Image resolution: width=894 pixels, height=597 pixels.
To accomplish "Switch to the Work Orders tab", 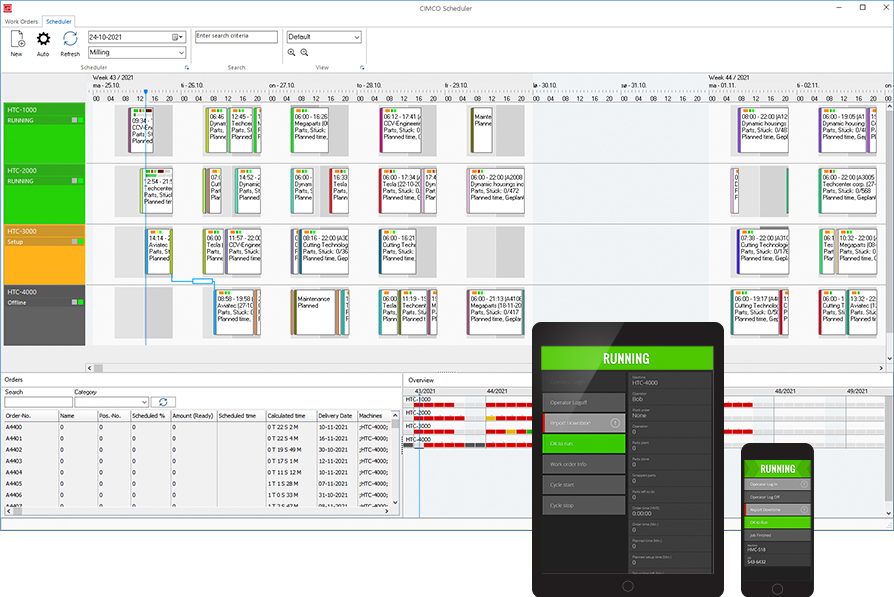I will coord(21,19).
